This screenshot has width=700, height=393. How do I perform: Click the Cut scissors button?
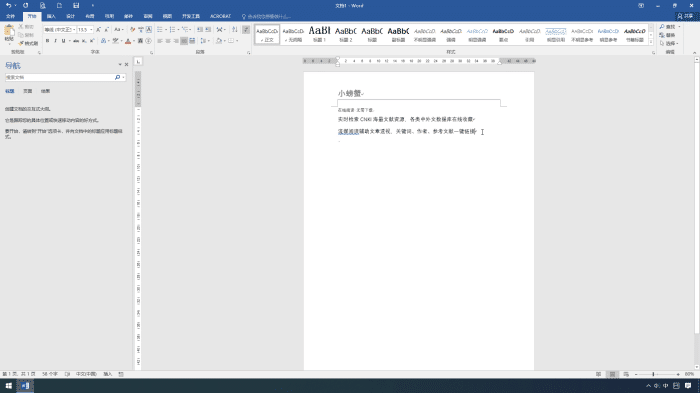(x=26, y=27)
